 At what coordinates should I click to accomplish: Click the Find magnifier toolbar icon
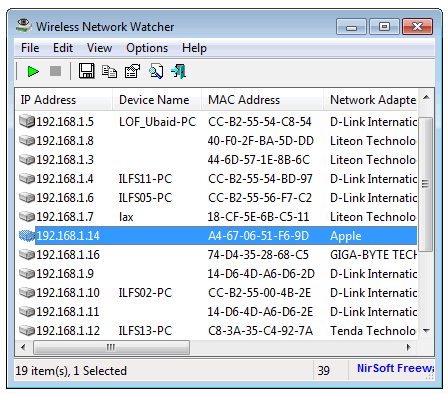pyautogui.click(x=156, y=71)
